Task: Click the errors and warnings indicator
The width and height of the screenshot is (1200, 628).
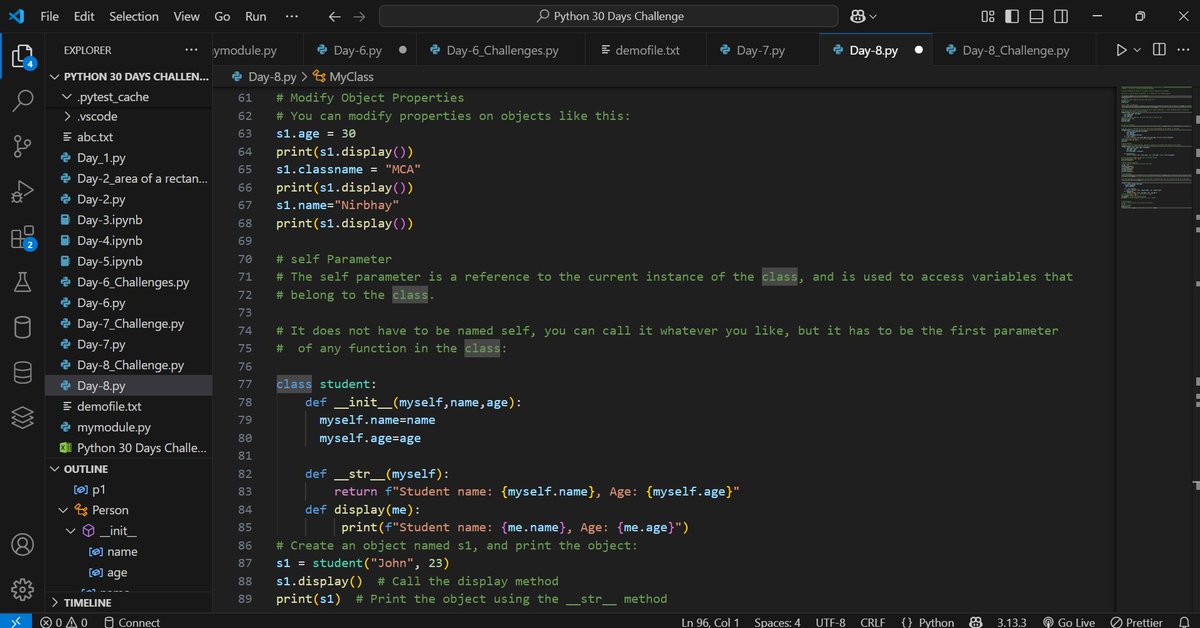Action: tap(63, 622)
